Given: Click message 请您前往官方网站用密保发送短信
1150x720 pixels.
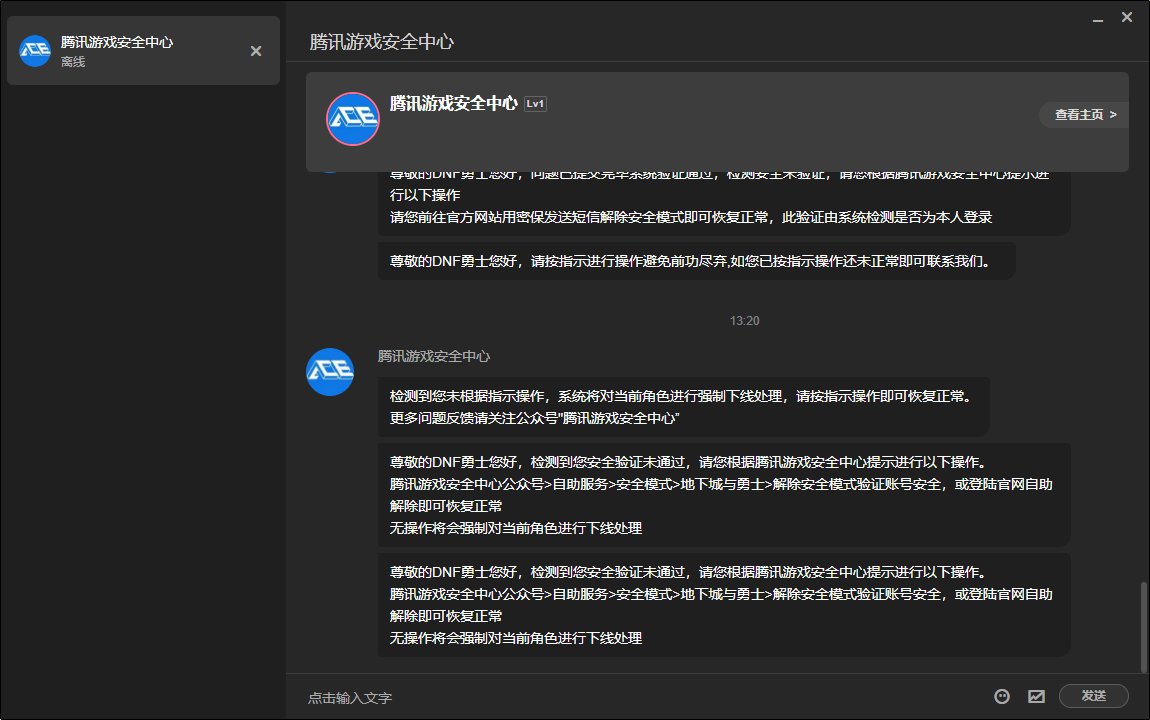Looking at the screenshot, I should (724, 205).
